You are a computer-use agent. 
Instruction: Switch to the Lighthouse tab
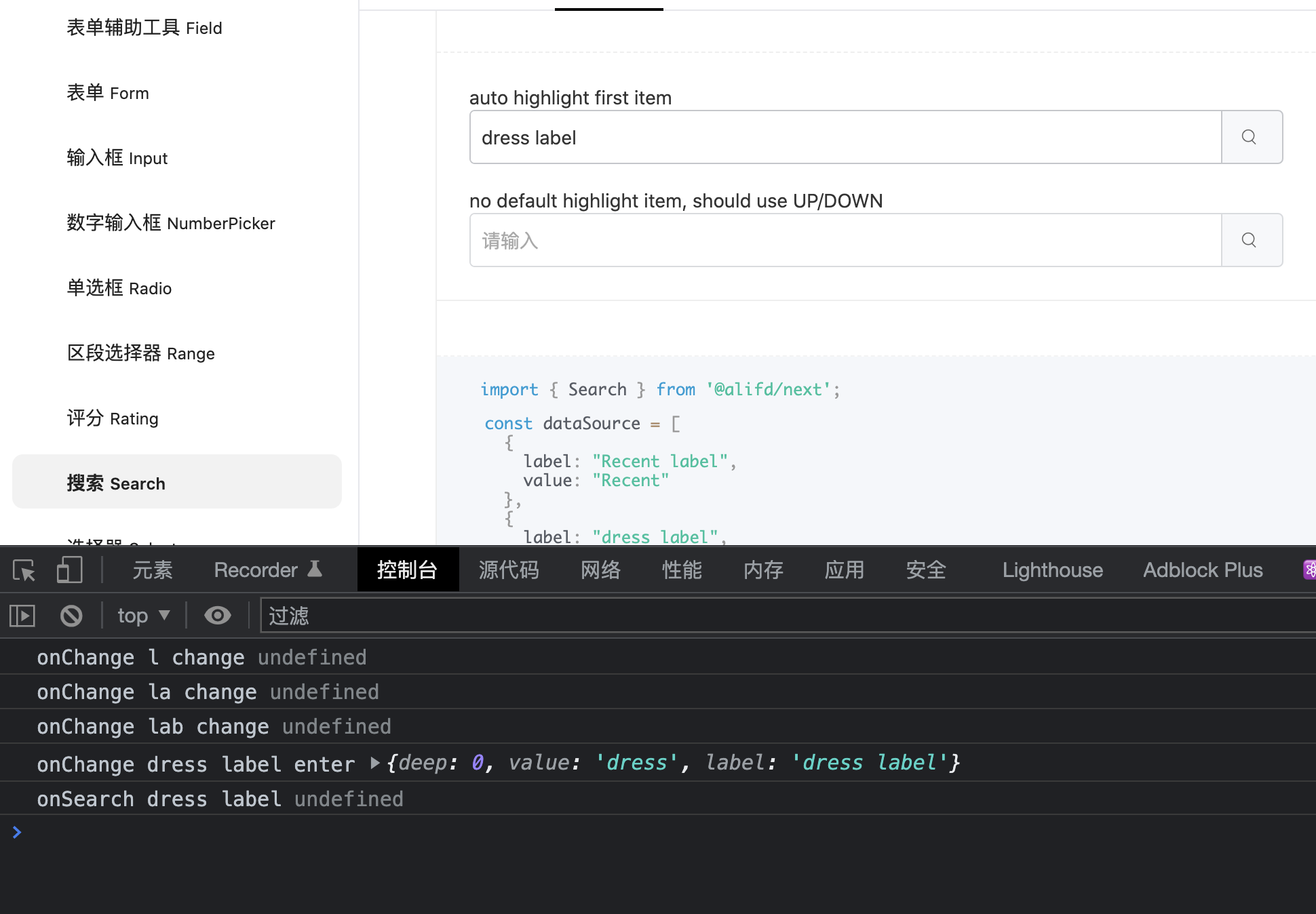pyautogui.click(x=1051, y=570)
